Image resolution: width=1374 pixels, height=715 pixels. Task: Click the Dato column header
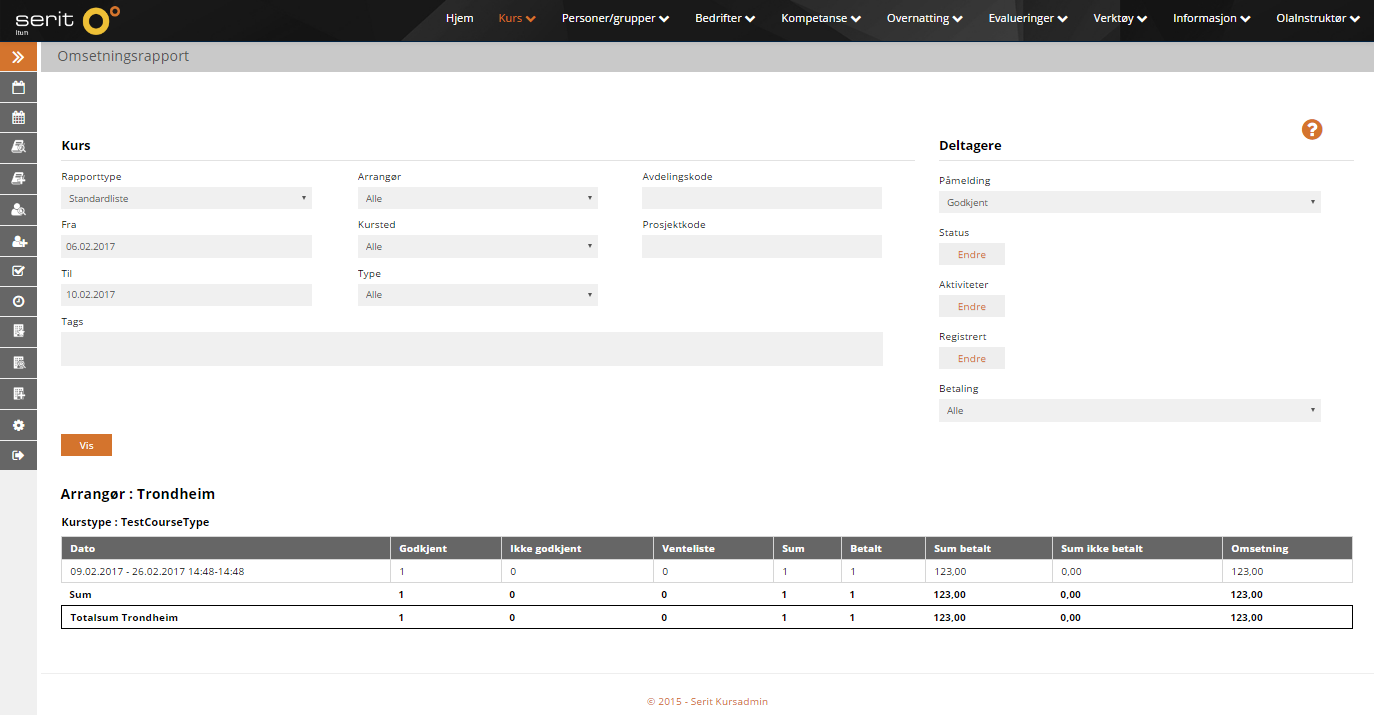pyautogui.click(x=226, y=548)
